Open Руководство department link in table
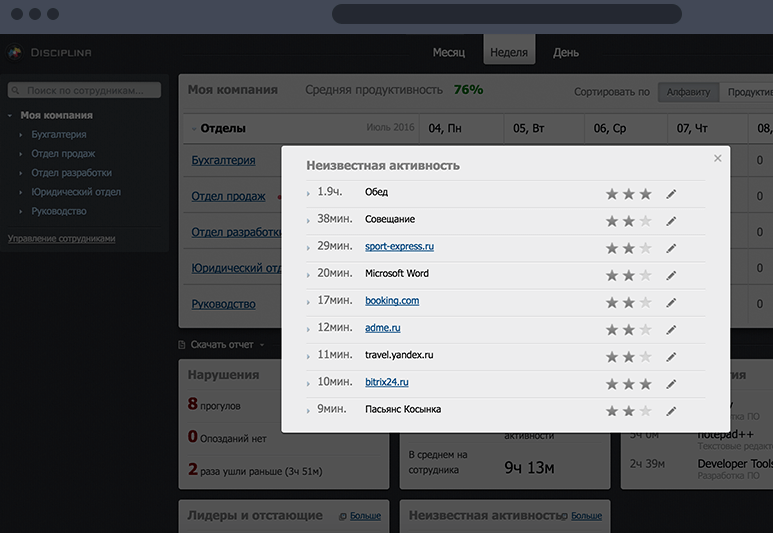 coord(223,304)
